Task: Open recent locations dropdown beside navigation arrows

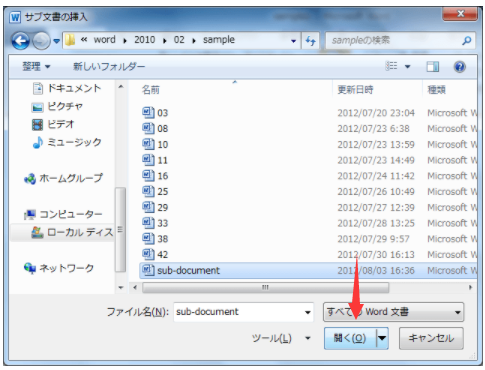Action: click(56, 41)
